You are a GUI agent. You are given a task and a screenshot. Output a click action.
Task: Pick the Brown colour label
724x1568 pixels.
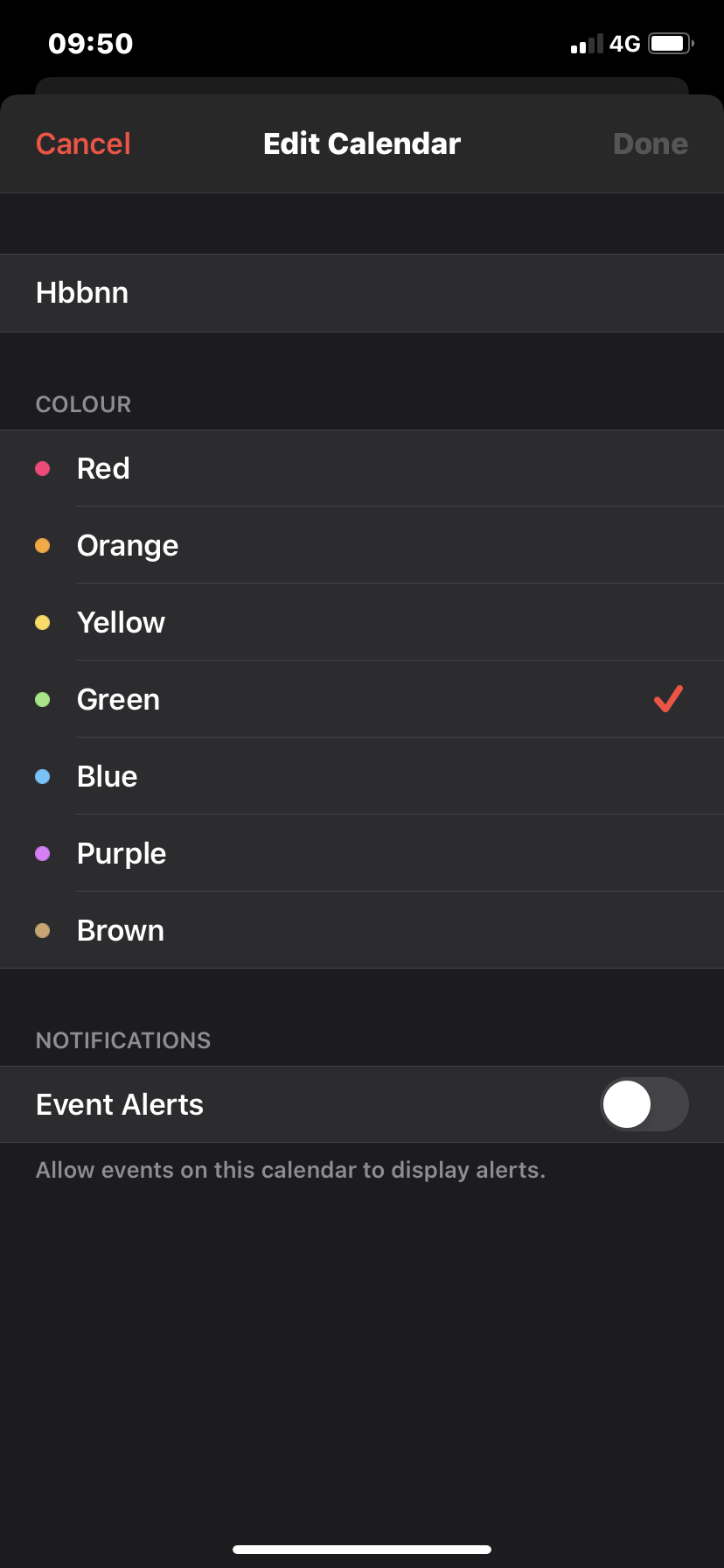121,930
